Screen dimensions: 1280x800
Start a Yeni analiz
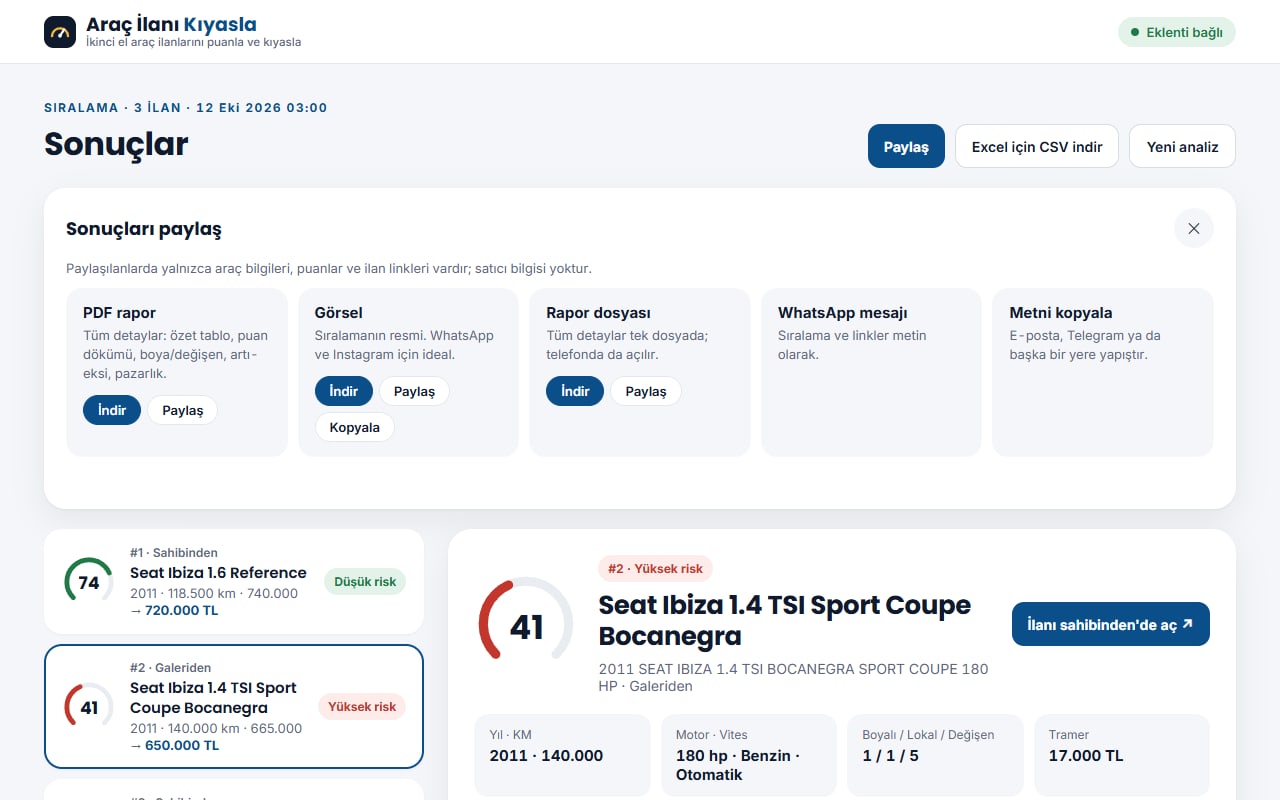[1182, 146]
